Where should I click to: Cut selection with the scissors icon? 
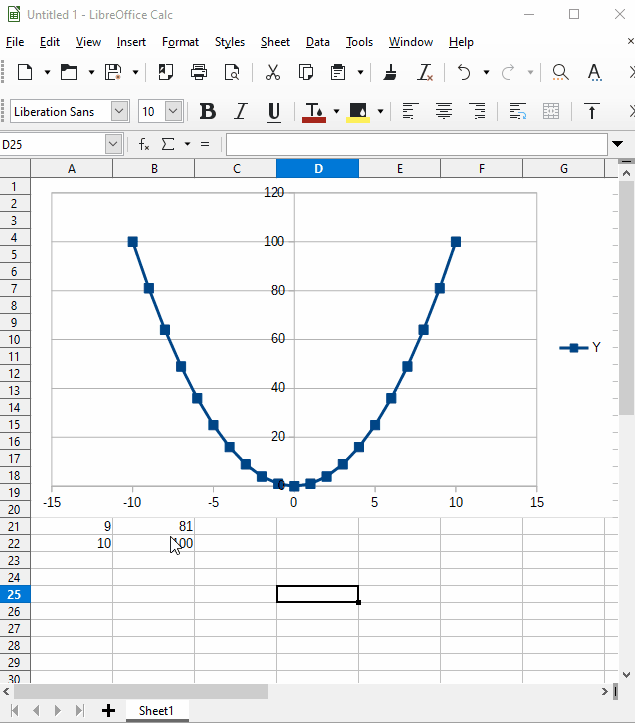pyautogui.click(x=273, y=72)
